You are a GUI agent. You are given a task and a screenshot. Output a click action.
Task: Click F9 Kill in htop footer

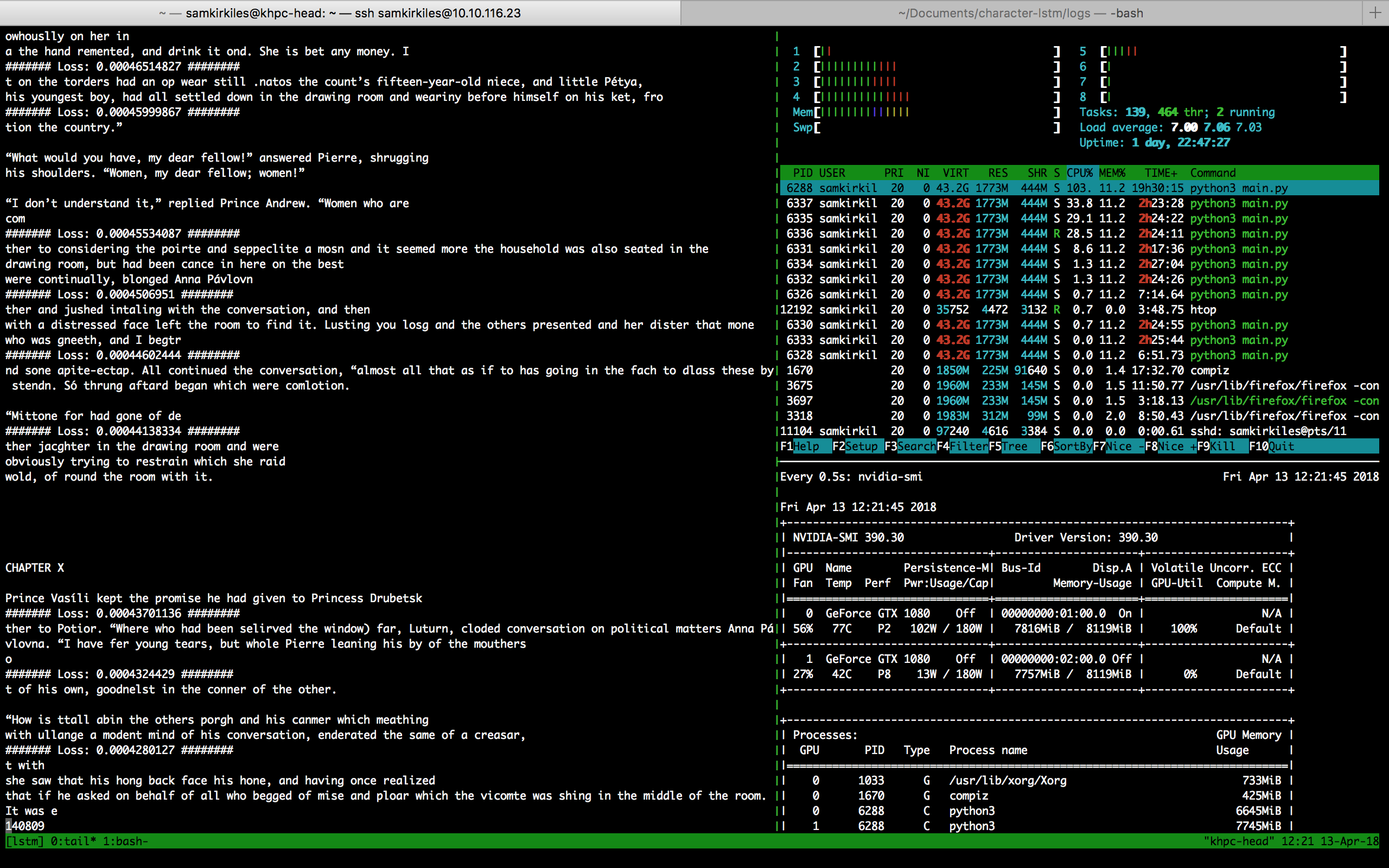[x=1222, y=446]
